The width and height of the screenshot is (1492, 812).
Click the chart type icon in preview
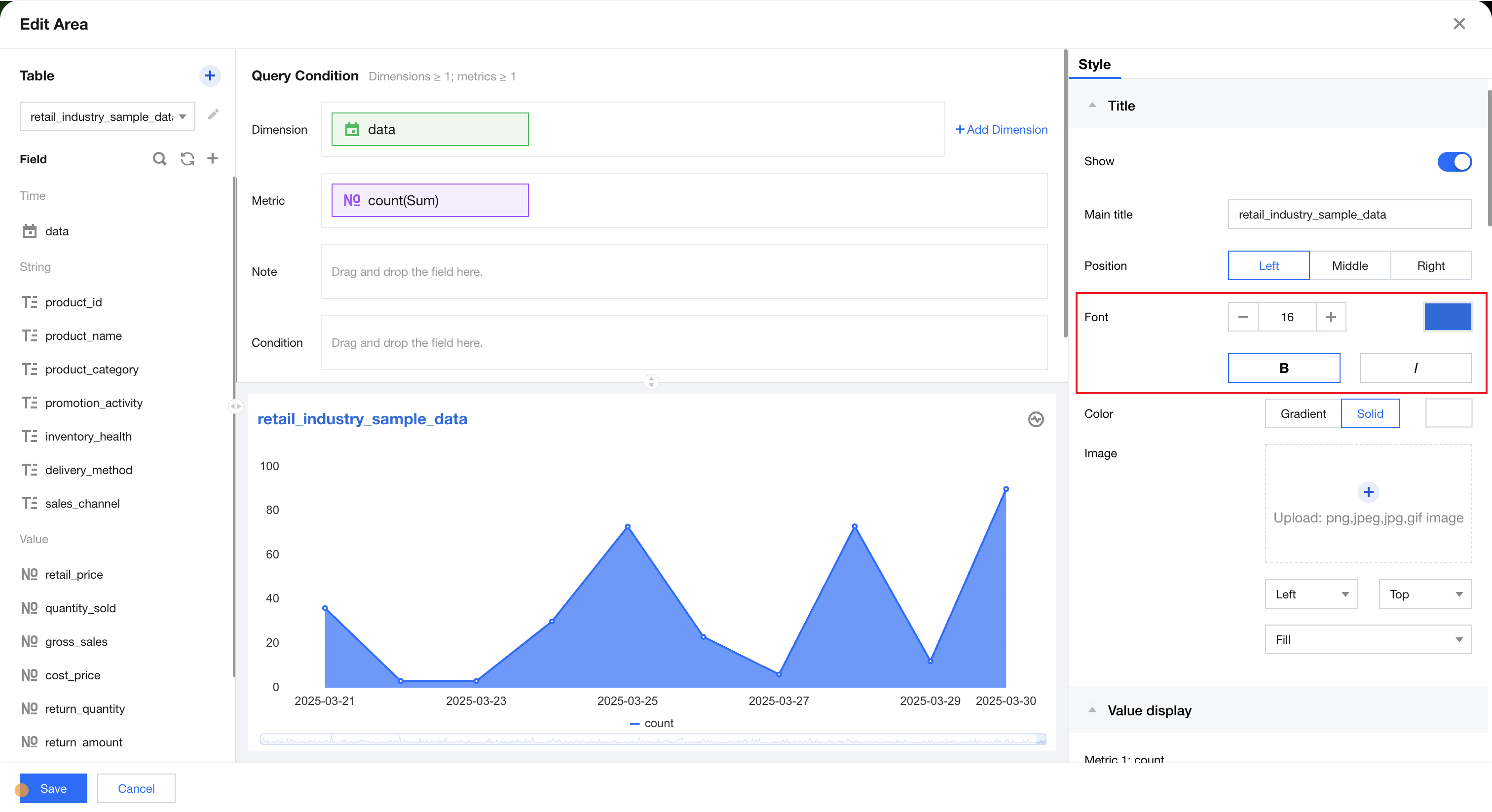1036,419
